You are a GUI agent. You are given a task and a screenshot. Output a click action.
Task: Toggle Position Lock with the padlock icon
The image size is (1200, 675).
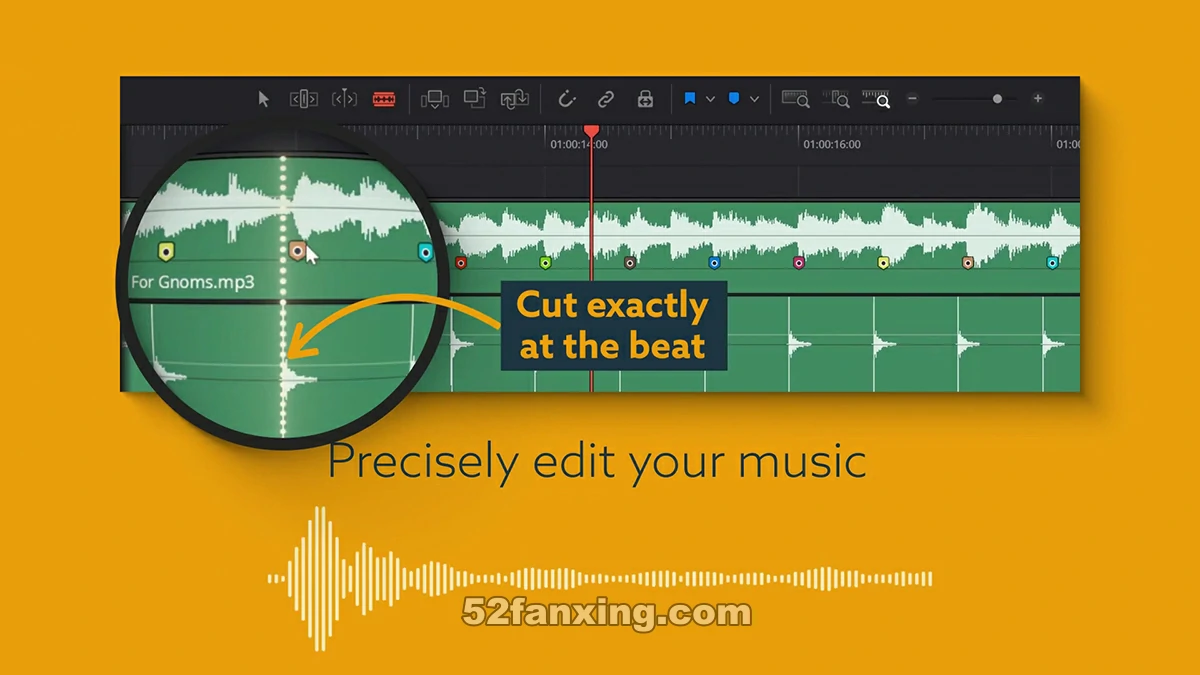[645, 99]
